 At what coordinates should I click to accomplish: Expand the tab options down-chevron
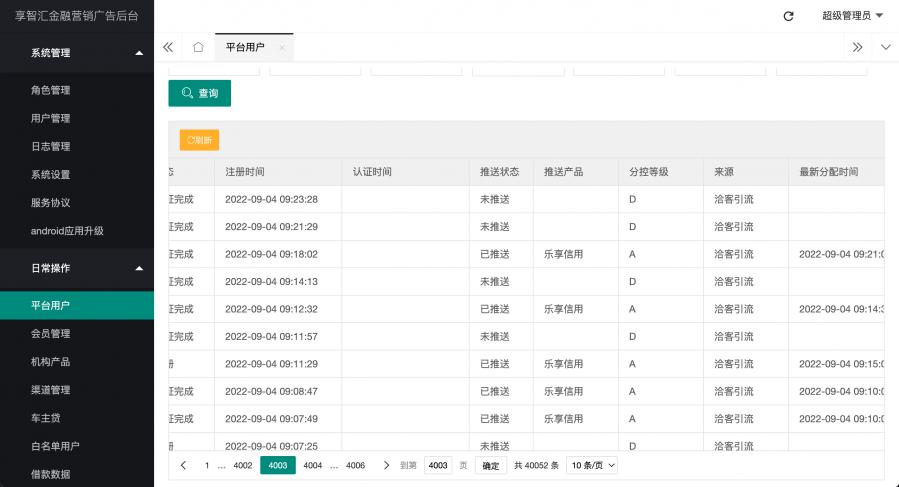tap(885, 47)
